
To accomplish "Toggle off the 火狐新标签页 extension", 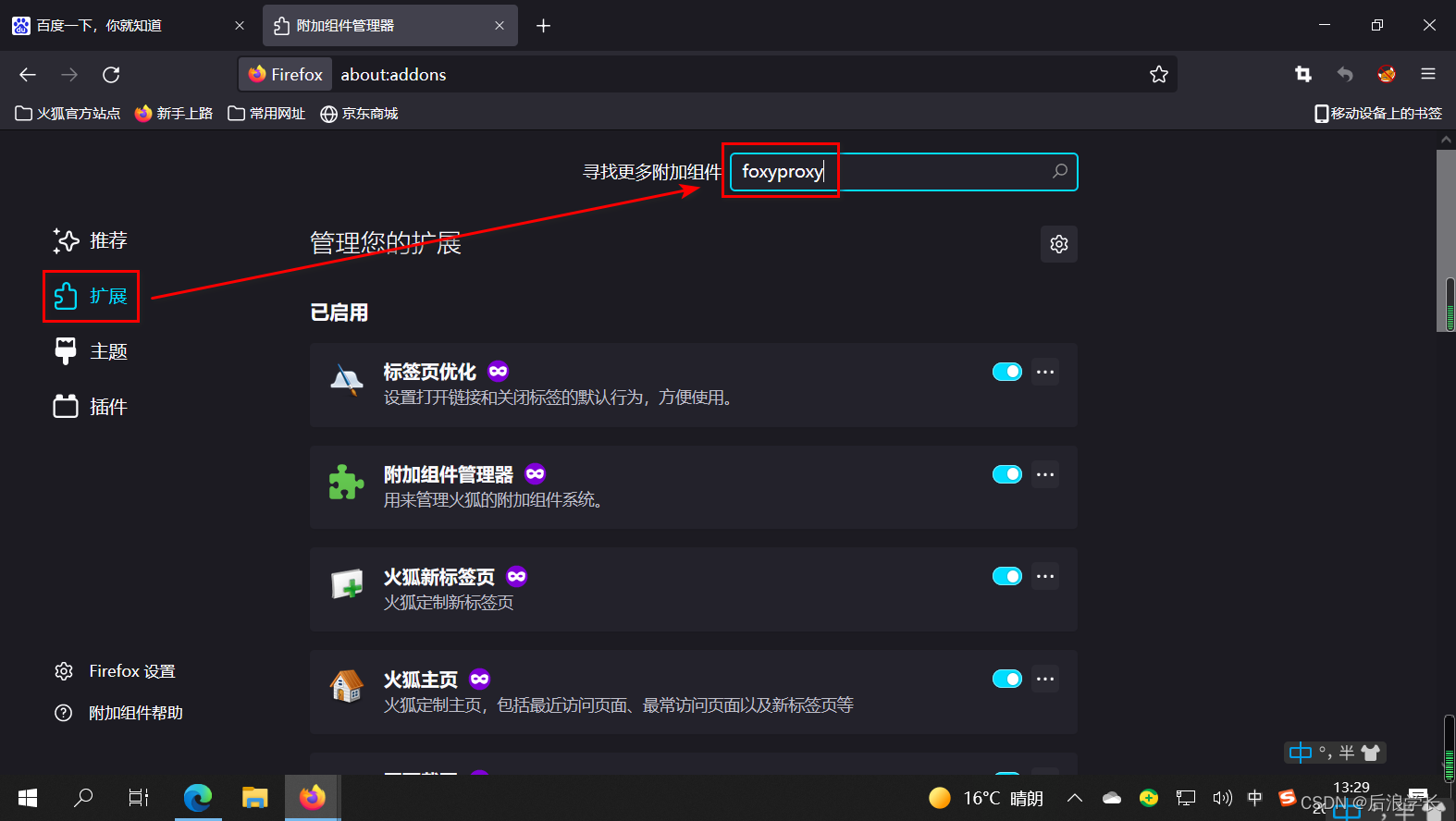I will coord(1007,576).
